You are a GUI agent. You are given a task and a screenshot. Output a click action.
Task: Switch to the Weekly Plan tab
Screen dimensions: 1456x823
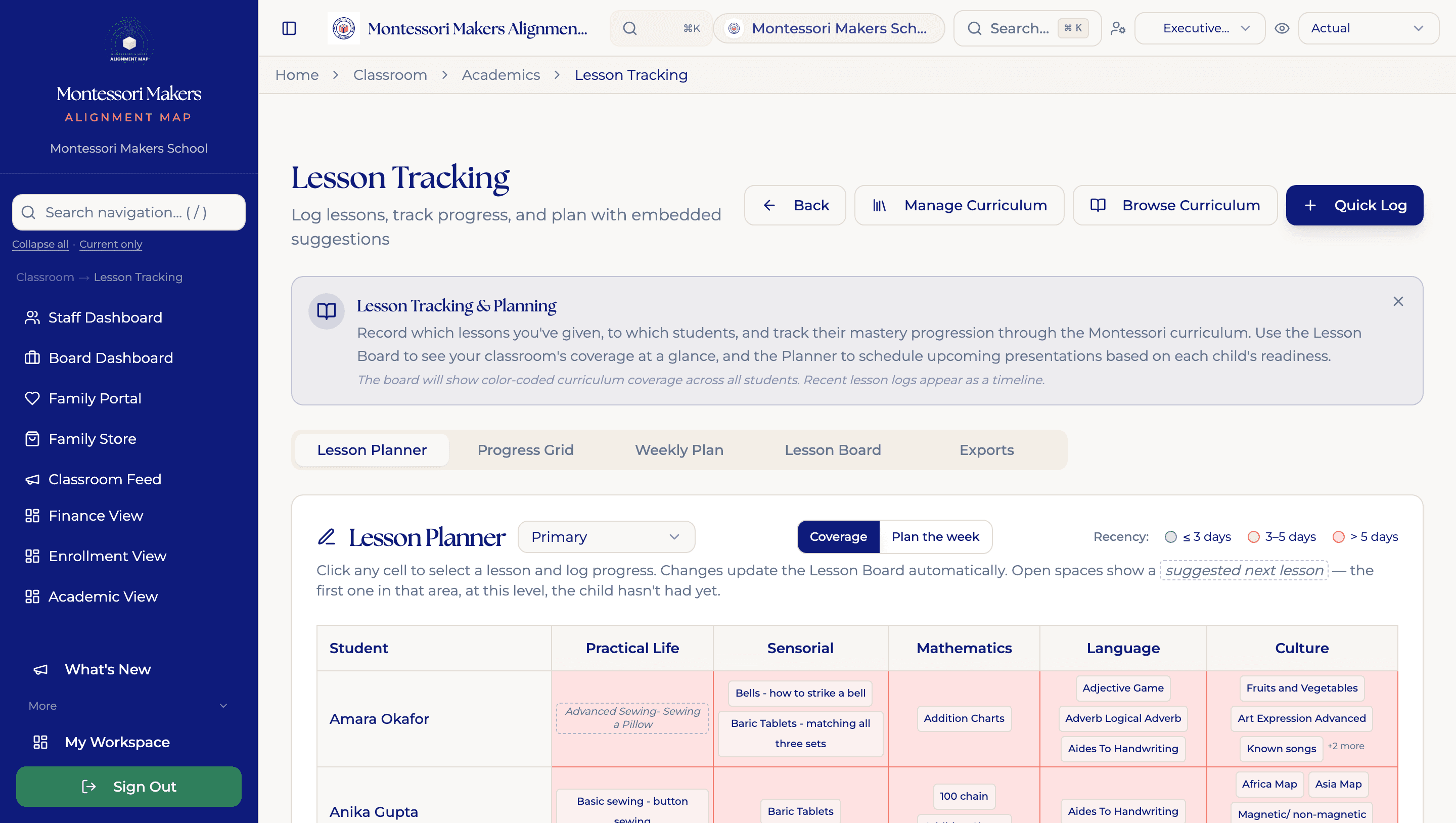click(679, 450)
